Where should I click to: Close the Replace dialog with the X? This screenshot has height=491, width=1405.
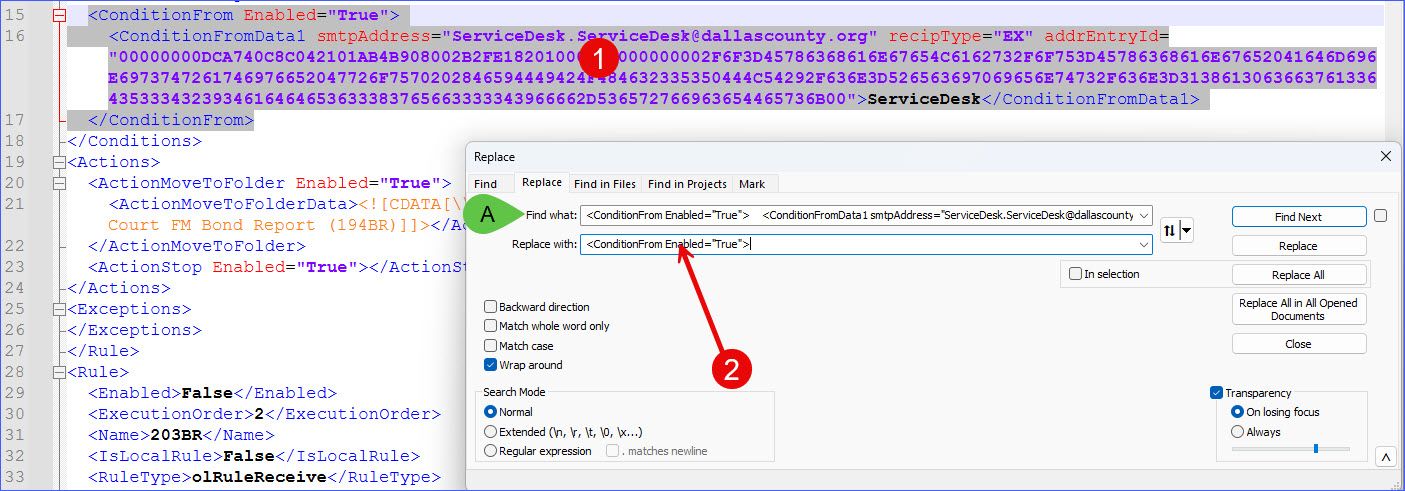[x=1385, y=157]
